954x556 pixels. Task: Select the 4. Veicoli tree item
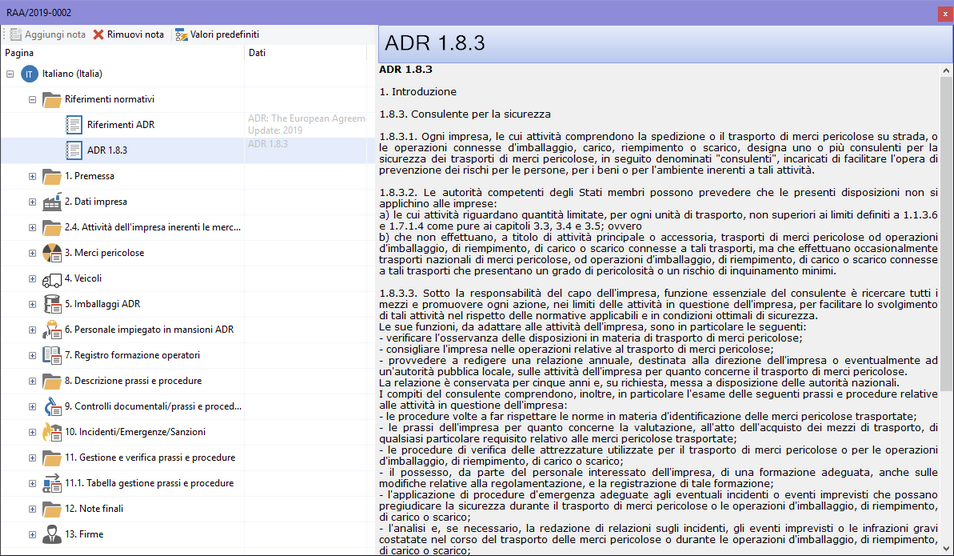point(83,279)
